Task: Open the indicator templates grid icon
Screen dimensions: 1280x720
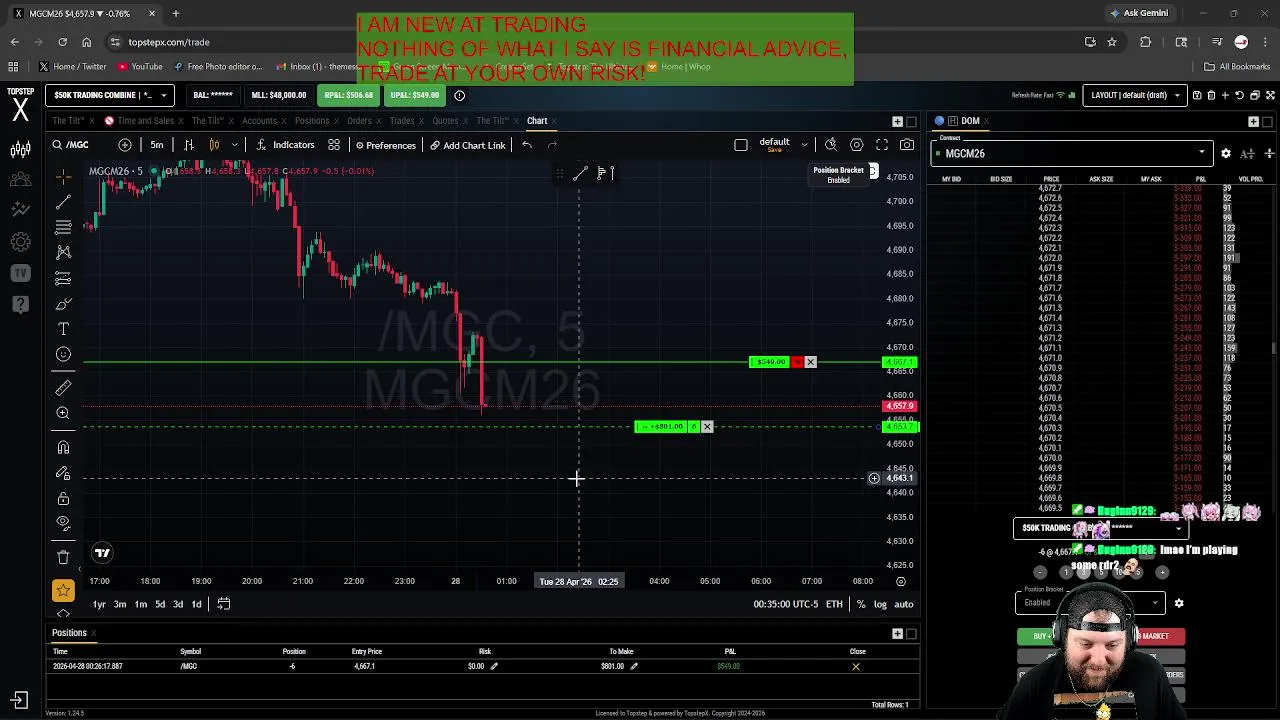Action: (334, 145)
